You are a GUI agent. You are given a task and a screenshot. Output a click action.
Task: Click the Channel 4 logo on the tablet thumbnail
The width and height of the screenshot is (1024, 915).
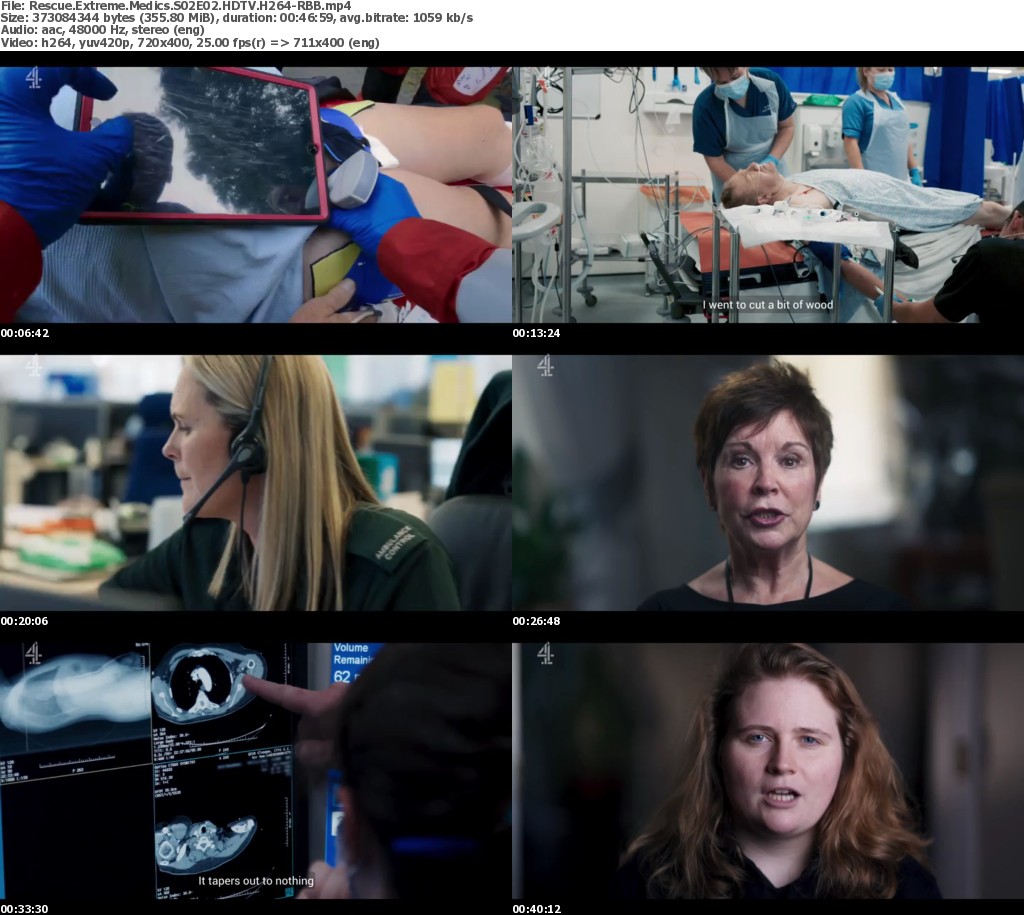33,78
